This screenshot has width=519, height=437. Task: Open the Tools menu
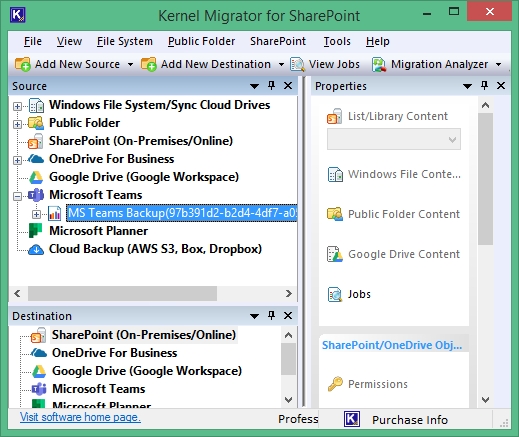(x=337, y=41)
